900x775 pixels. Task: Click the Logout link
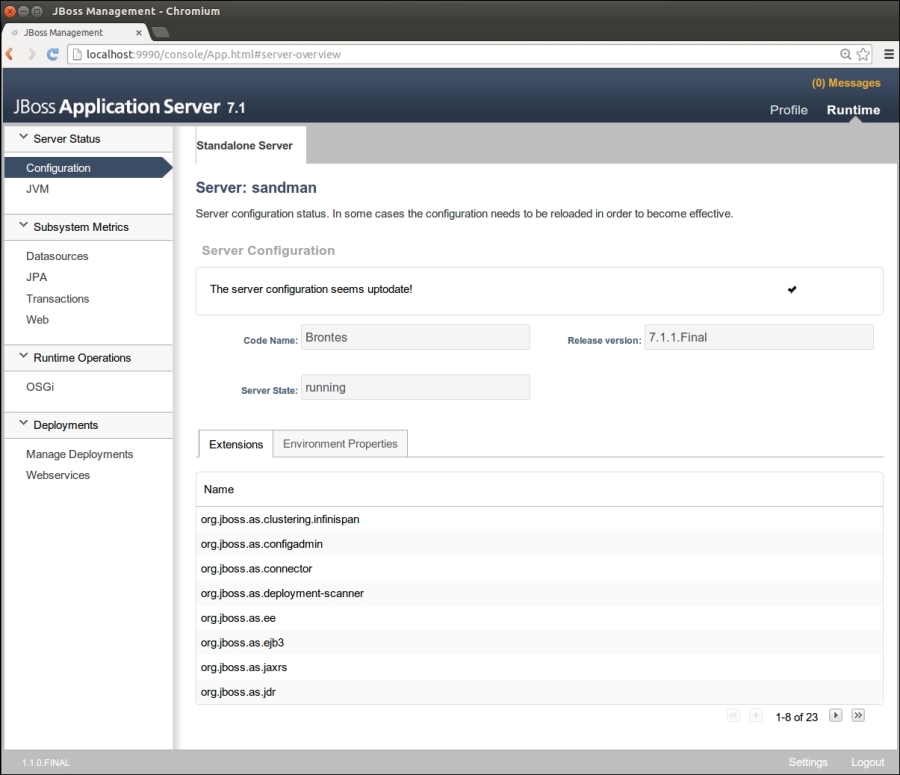[867, 762]
